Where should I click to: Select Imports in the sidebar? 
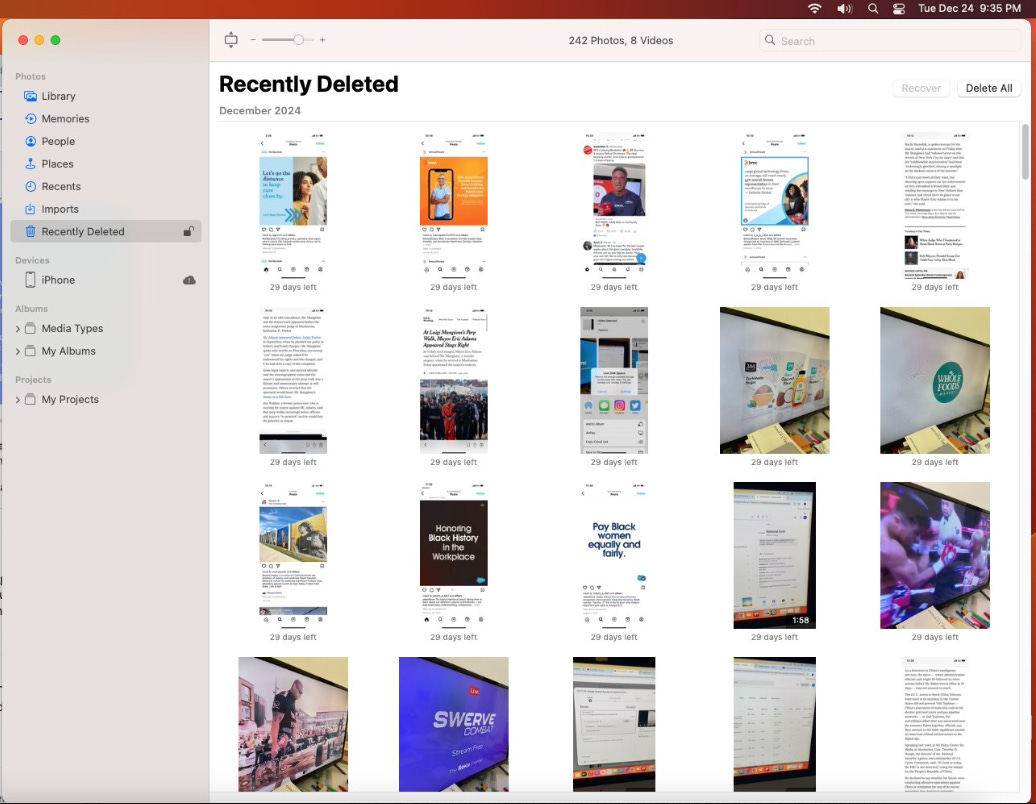(x=106, y=209)
